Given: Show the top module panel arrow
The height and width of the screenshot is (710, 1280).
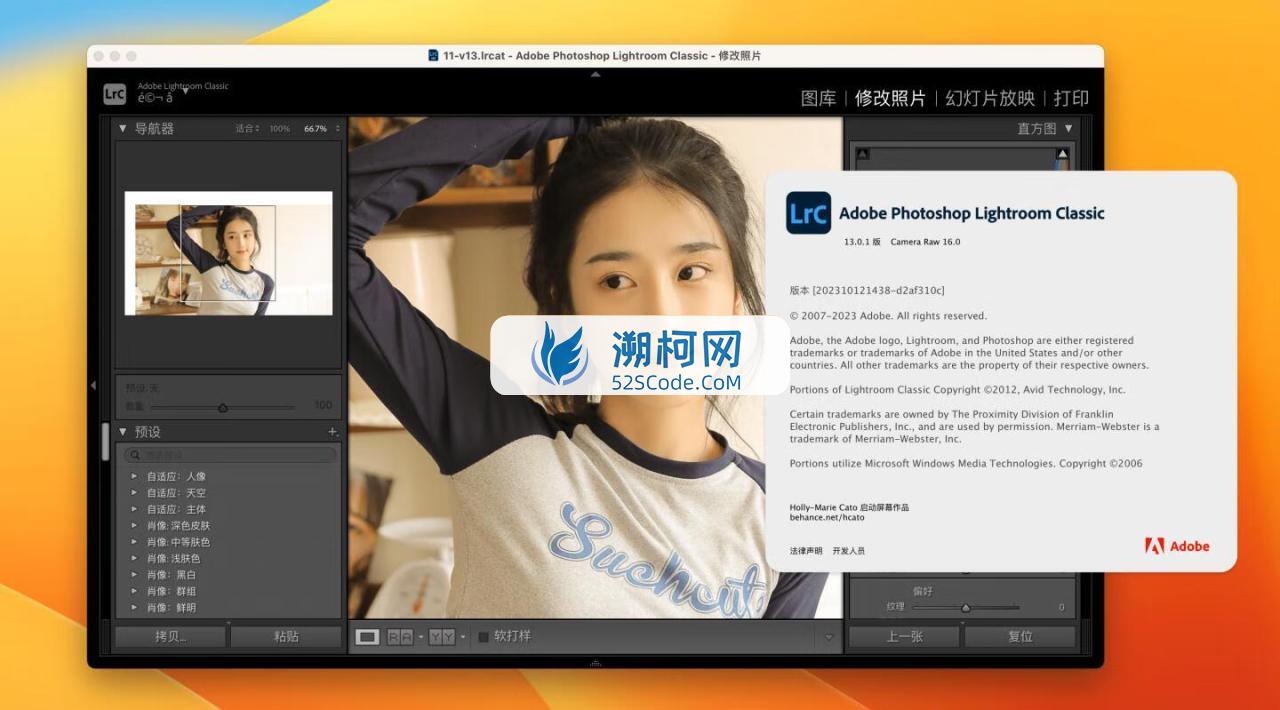Looking at the screenshot, I should (596, 74).
